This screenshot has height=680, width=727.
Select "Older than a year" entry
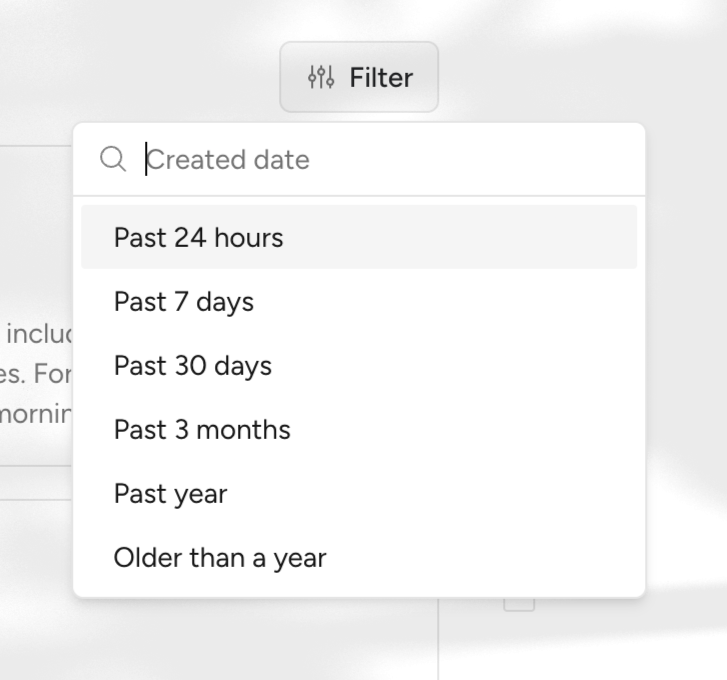[220, 558]
